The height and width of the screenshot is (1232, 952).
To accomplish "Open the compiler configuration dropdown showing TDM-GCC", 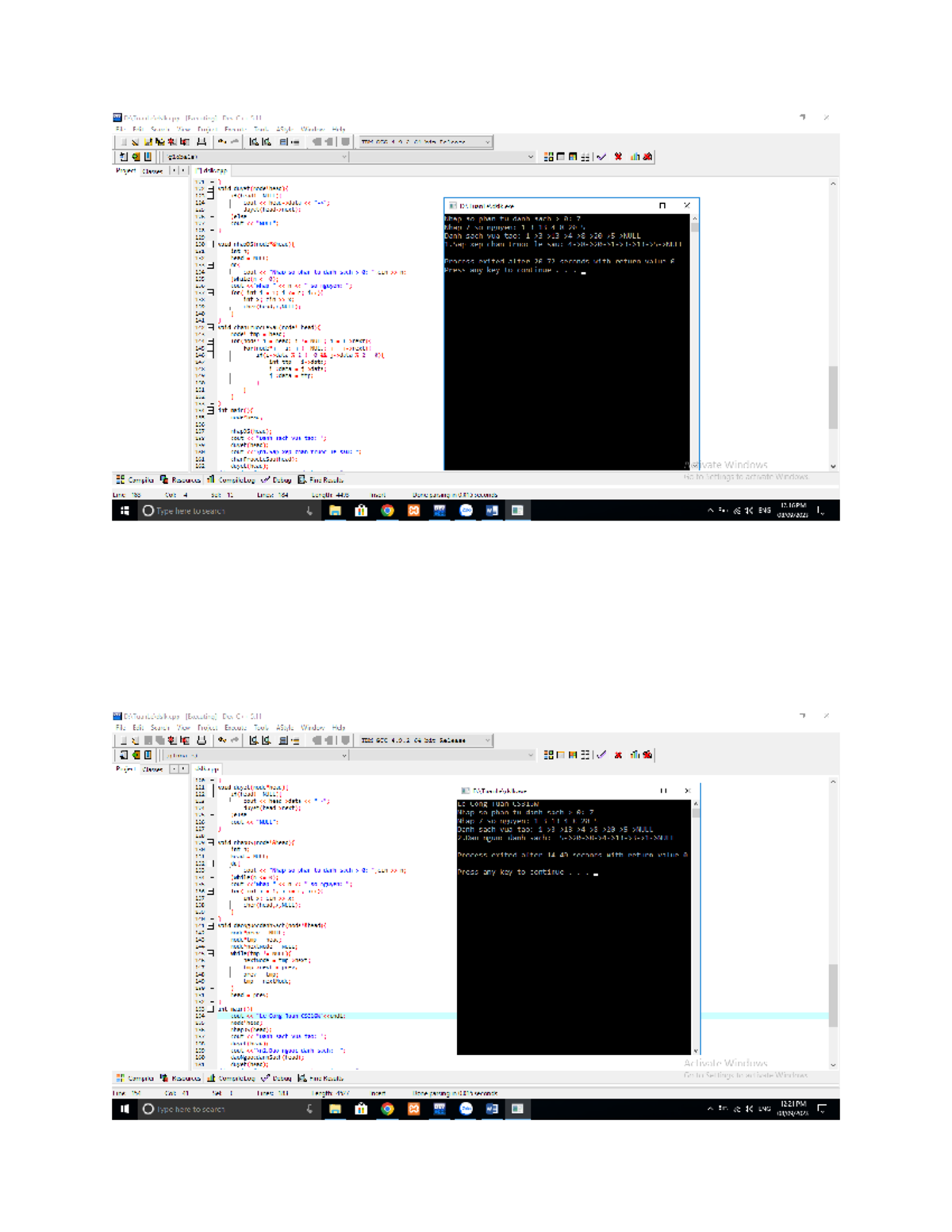I will [x=424, y=141].
